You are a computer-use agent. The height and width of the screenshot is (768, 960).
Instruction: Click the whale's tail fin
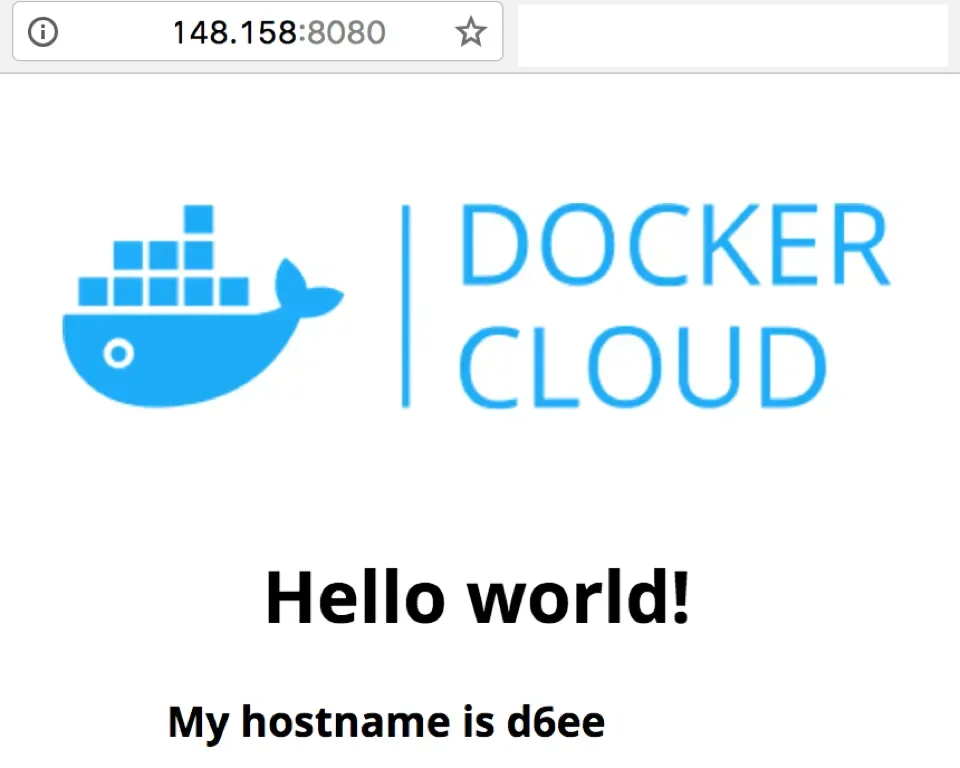[x=308, y=288]
